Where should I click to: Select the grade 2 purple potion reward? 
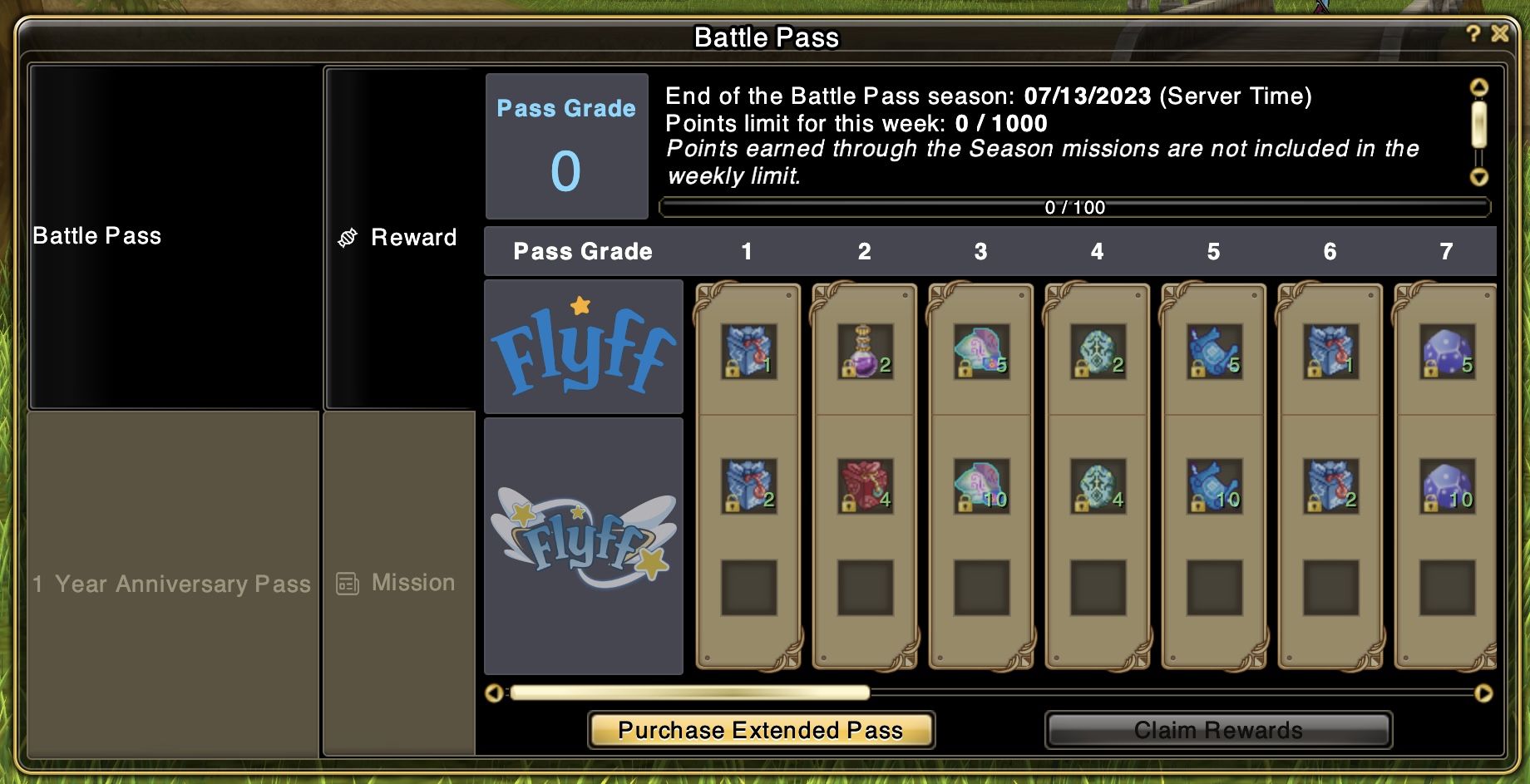(x=866, y=352)
